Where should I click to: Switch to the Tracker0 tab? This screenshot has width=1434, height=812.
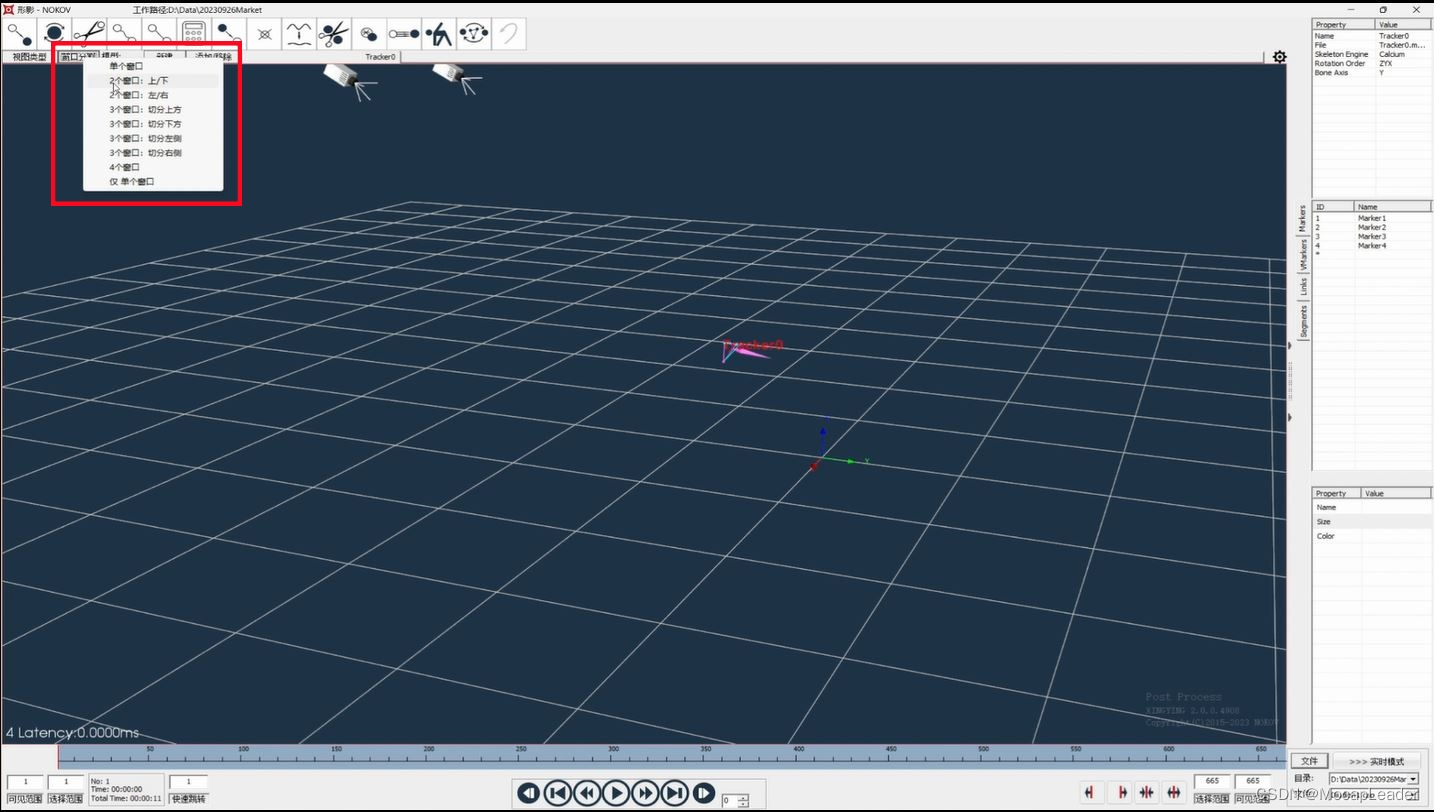pyautogui.click(x=380, y=57)
